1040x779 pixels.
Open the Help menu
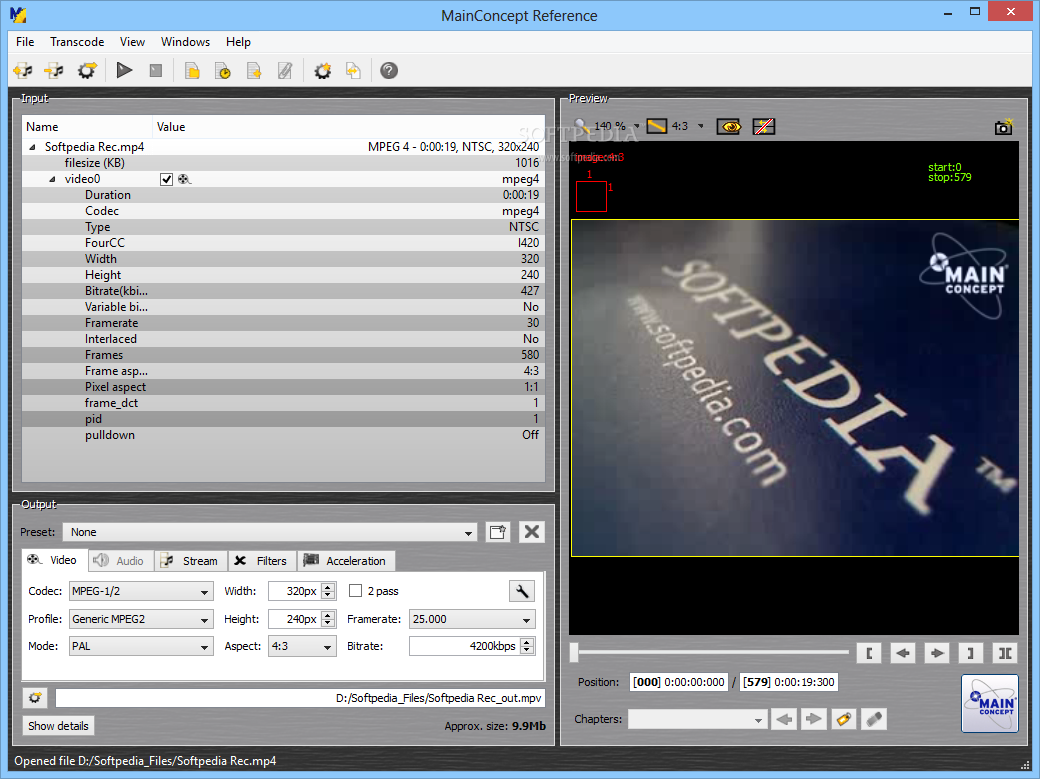click(238, 42)
